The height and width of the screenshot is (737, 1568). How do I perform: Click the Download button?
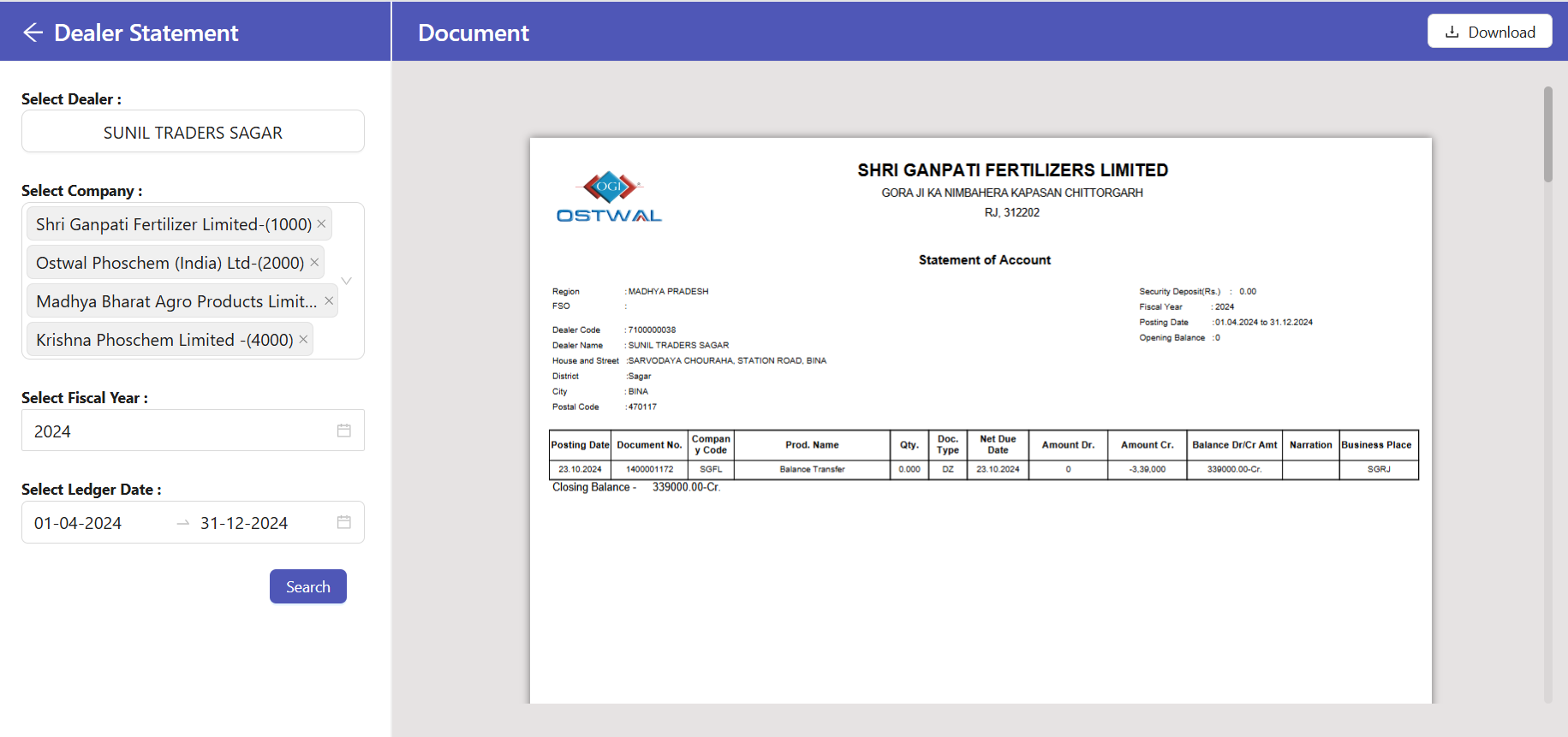coord(1489,32)
